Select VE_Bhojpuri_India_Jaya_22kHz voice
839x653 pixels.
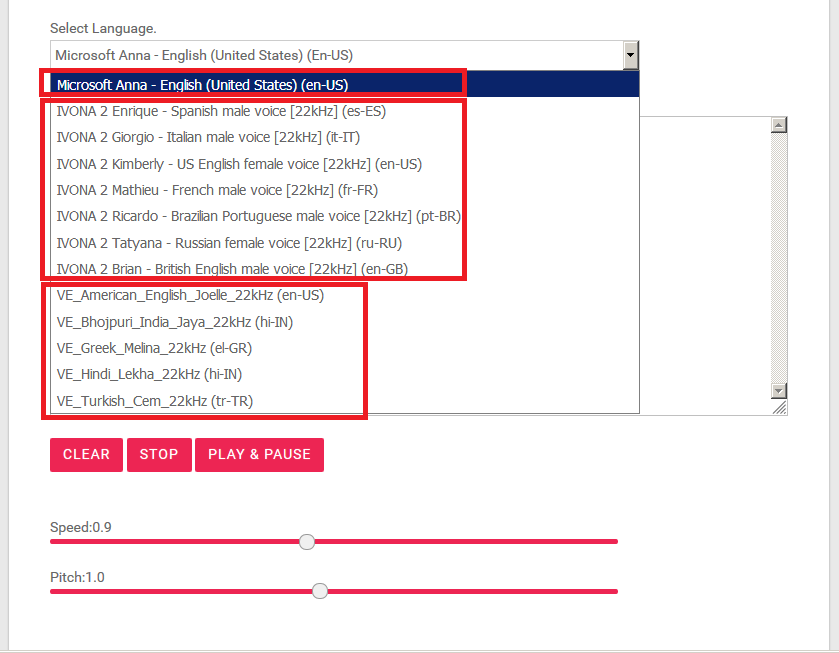345,322
